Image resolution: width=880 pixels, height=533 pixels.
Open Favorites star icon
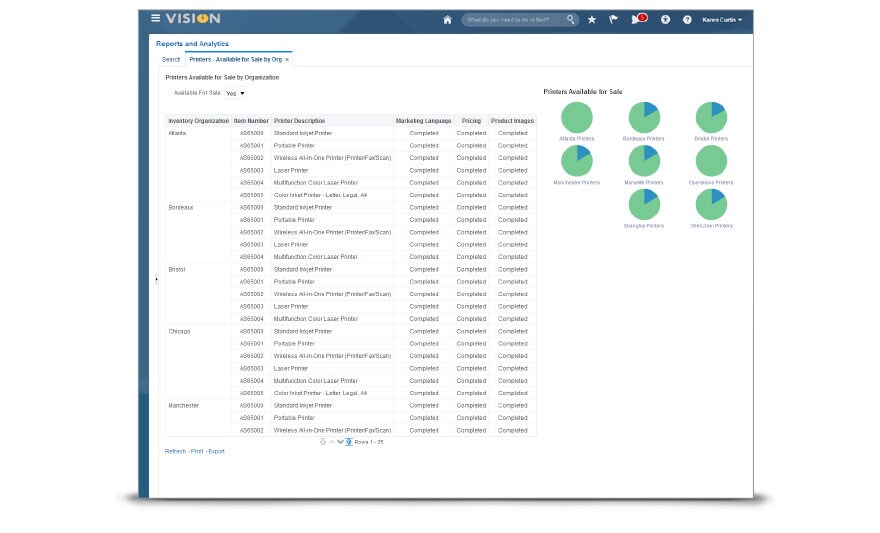coord(592,19)
